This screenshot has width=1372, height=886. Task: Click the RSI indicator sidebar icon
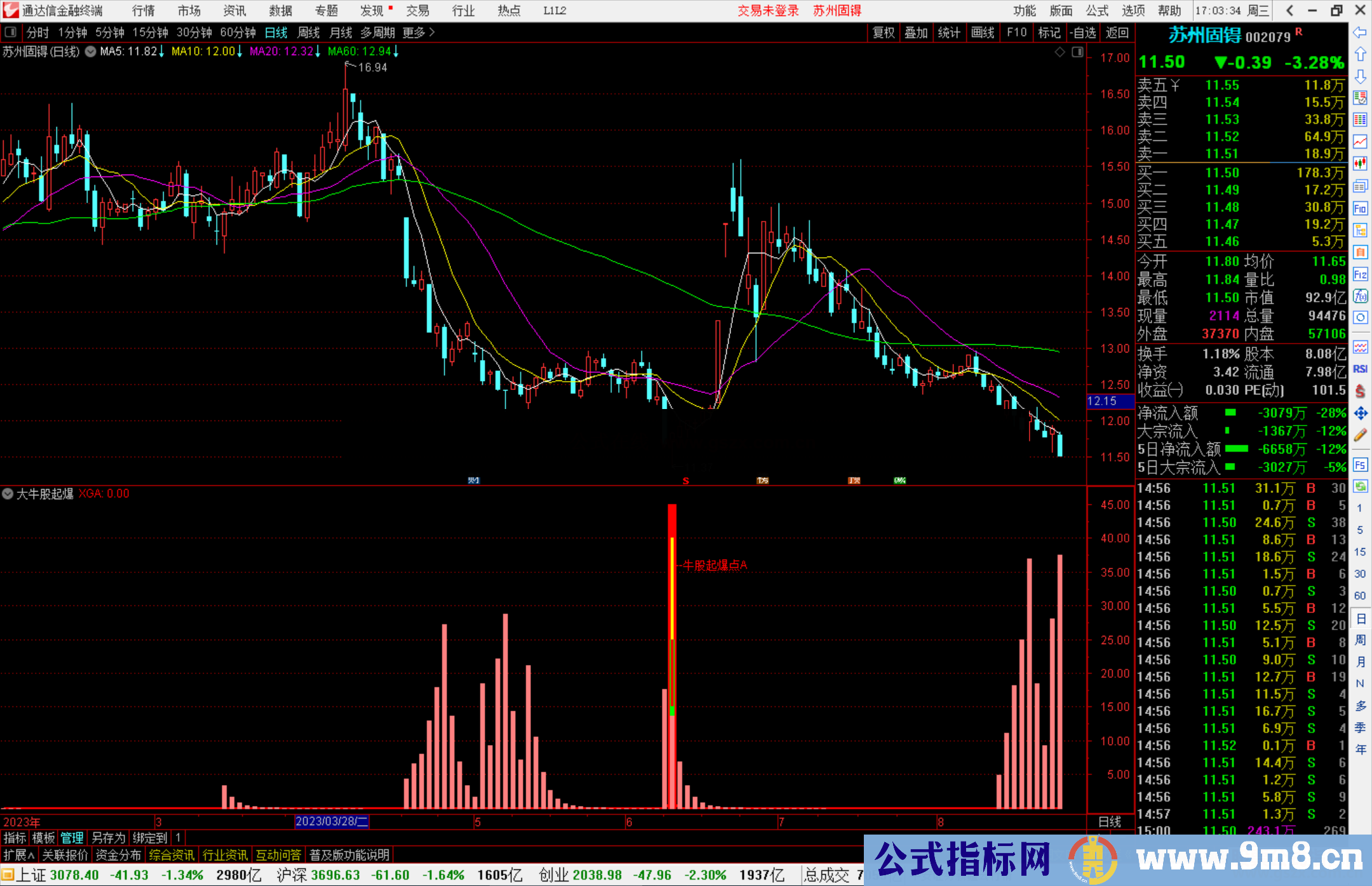1360,369
